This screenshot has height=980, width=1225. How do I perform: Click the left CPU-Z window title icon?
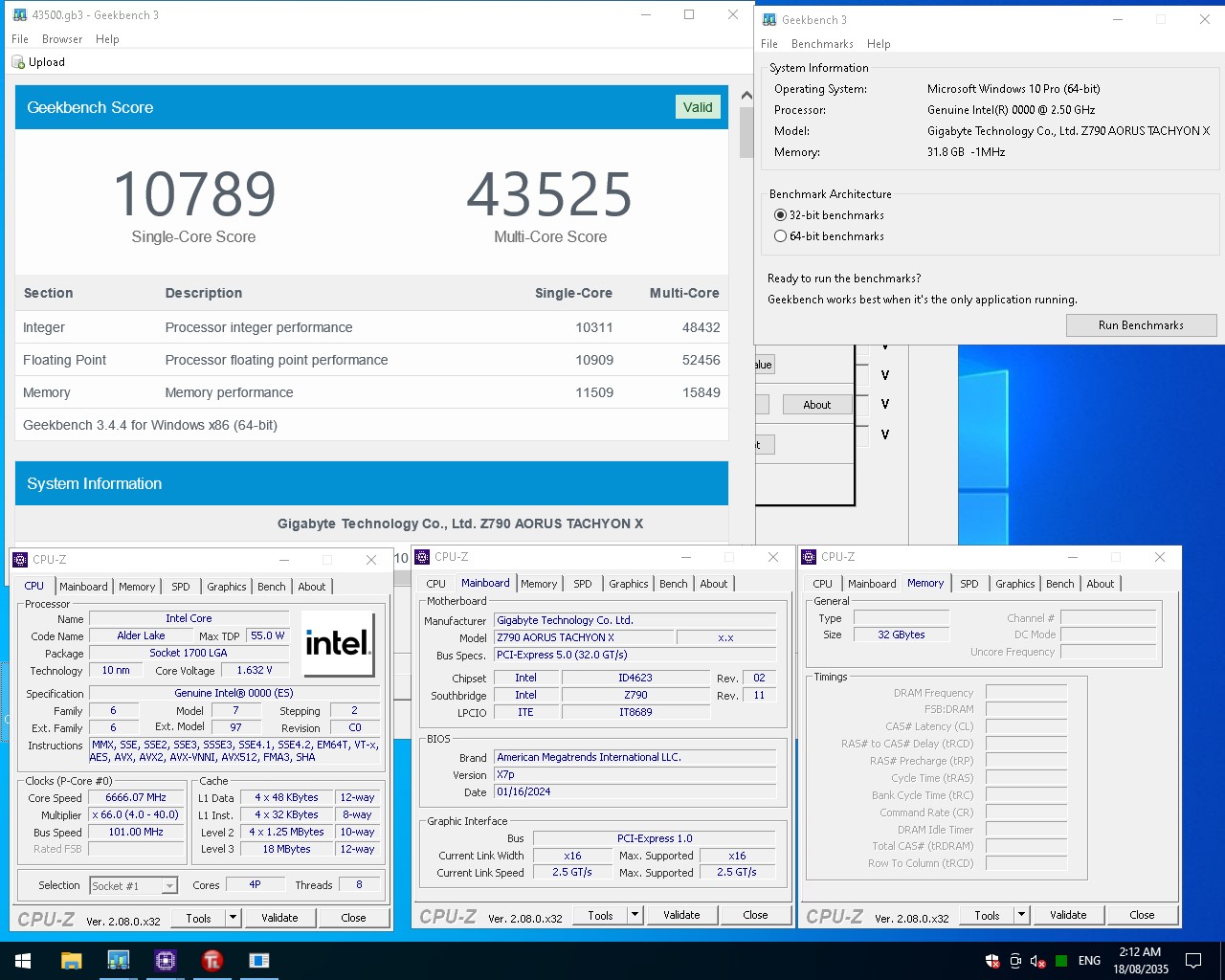pyautogui.click(x=20, y=560)
